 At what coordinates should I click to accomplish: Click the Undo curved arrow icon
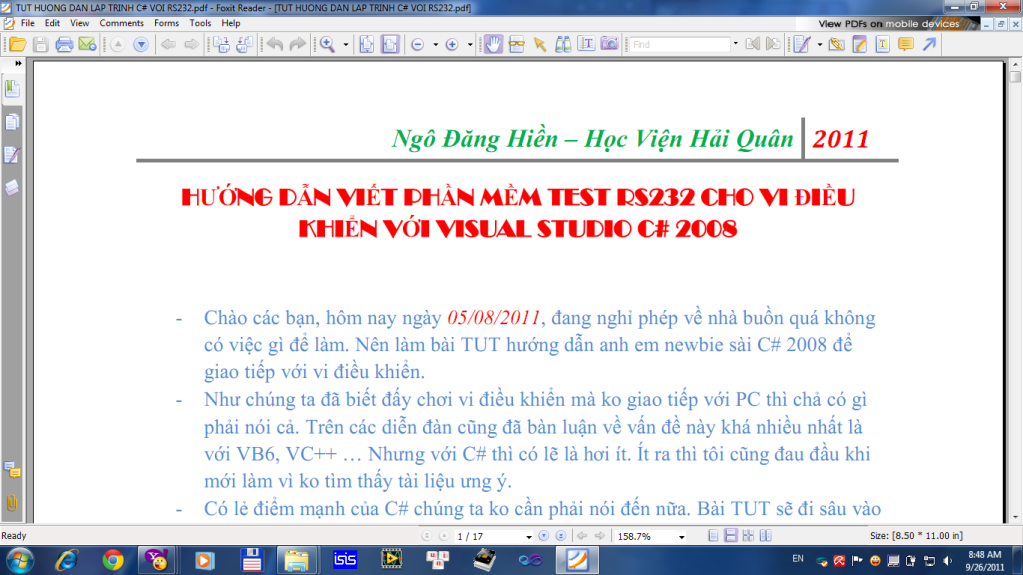click(x=275, y=44)
